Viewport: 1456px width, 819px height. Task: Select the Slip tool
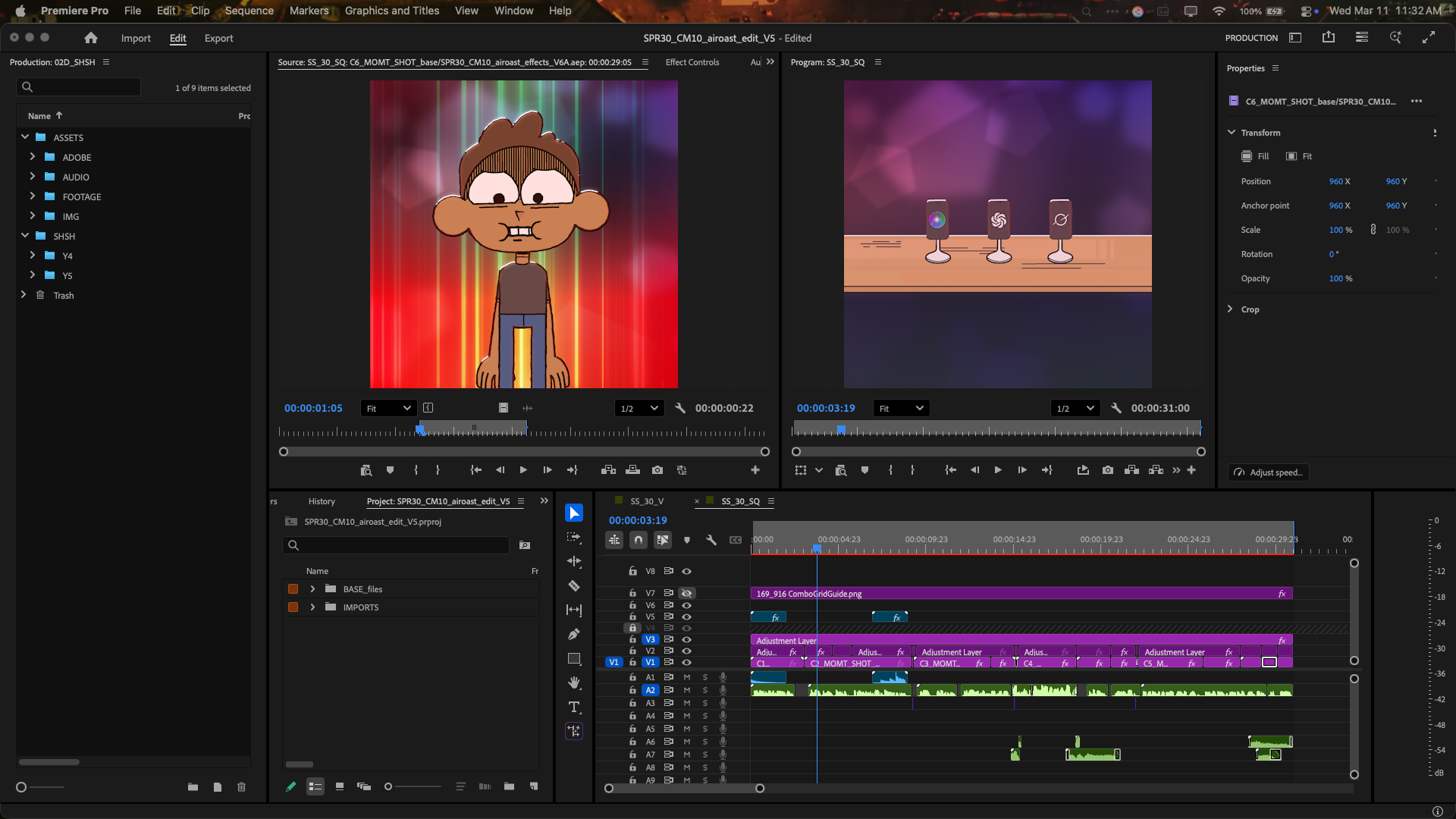tap(574, 610)
